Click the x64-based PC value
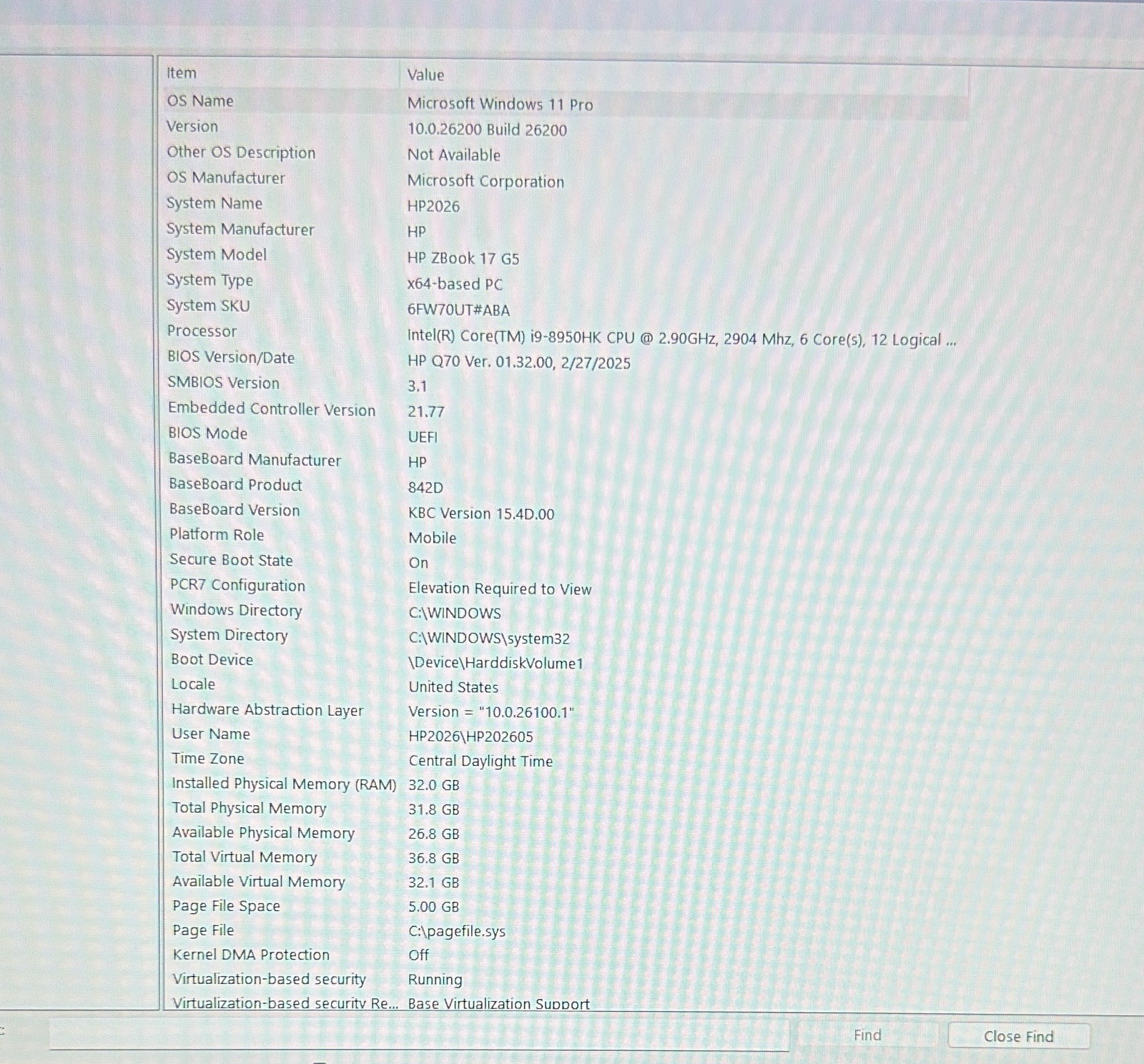The width and height of the screenshot is (1144, 1064). coord(455,284)
